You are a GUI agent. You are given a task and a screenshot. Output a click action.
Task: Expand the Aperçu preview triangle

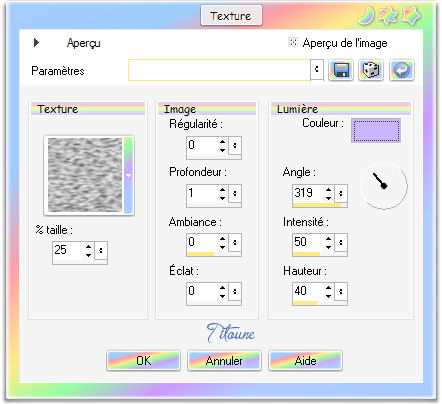pyautogui.click(x=36, y=42)
